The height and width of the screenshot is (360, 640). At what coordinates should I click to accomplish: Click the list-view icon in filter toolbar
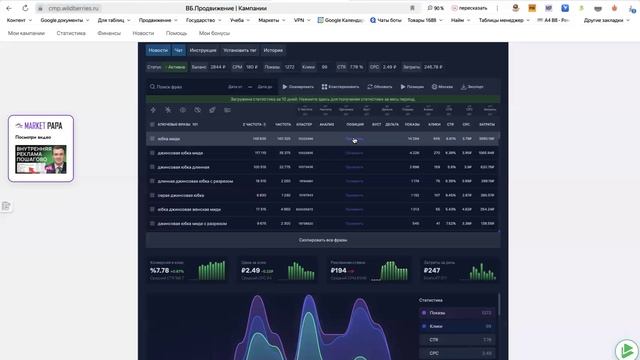227,110
